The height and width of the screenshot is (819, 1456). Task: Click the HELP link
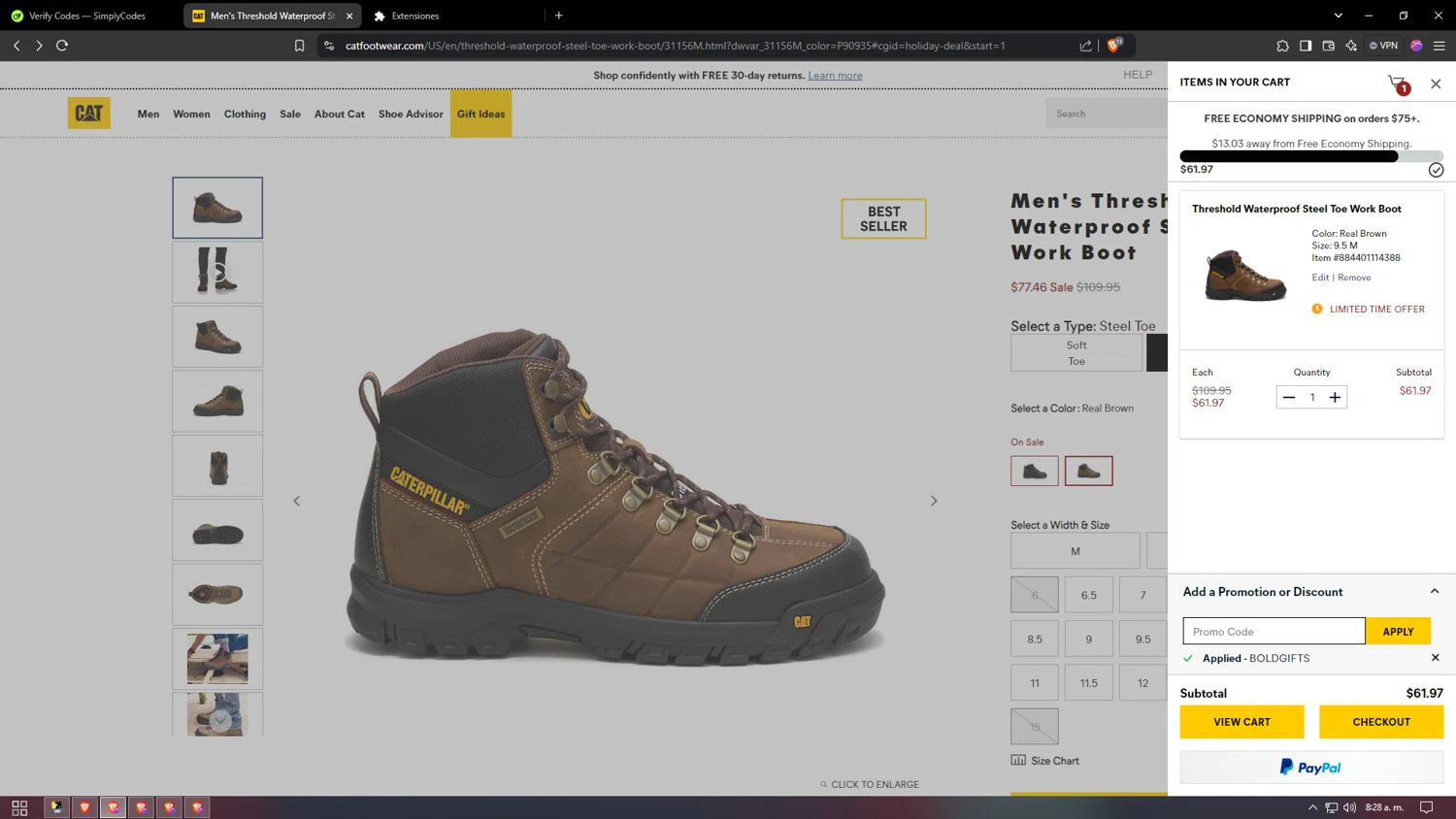1138,75
